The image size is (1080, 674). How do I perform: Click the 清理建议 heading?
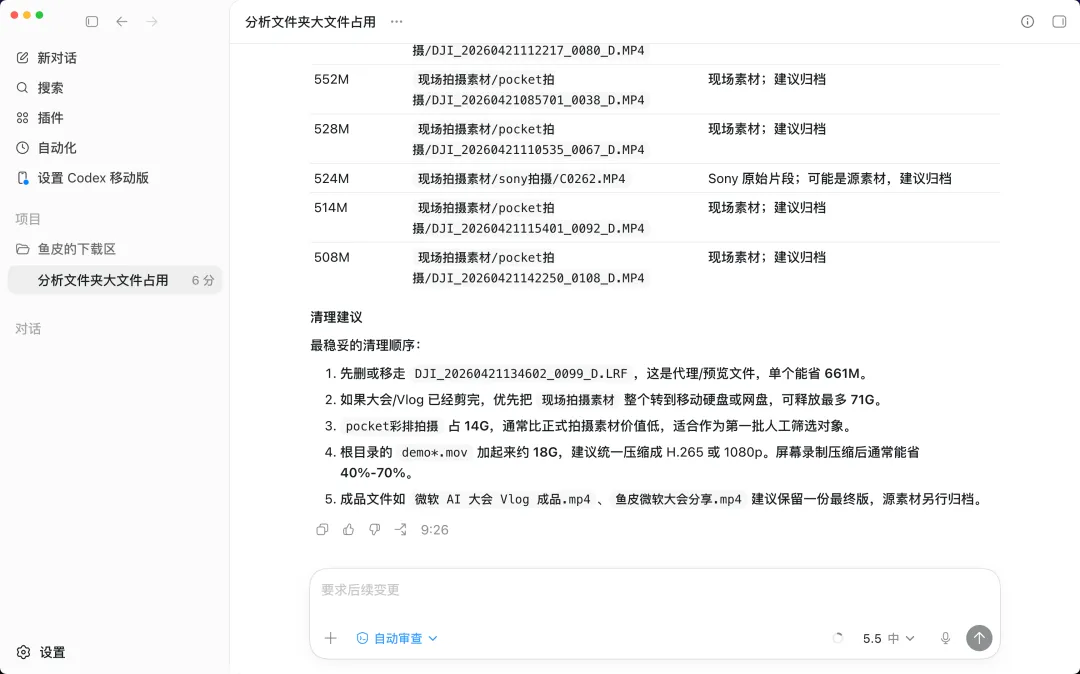click(336, 317)
